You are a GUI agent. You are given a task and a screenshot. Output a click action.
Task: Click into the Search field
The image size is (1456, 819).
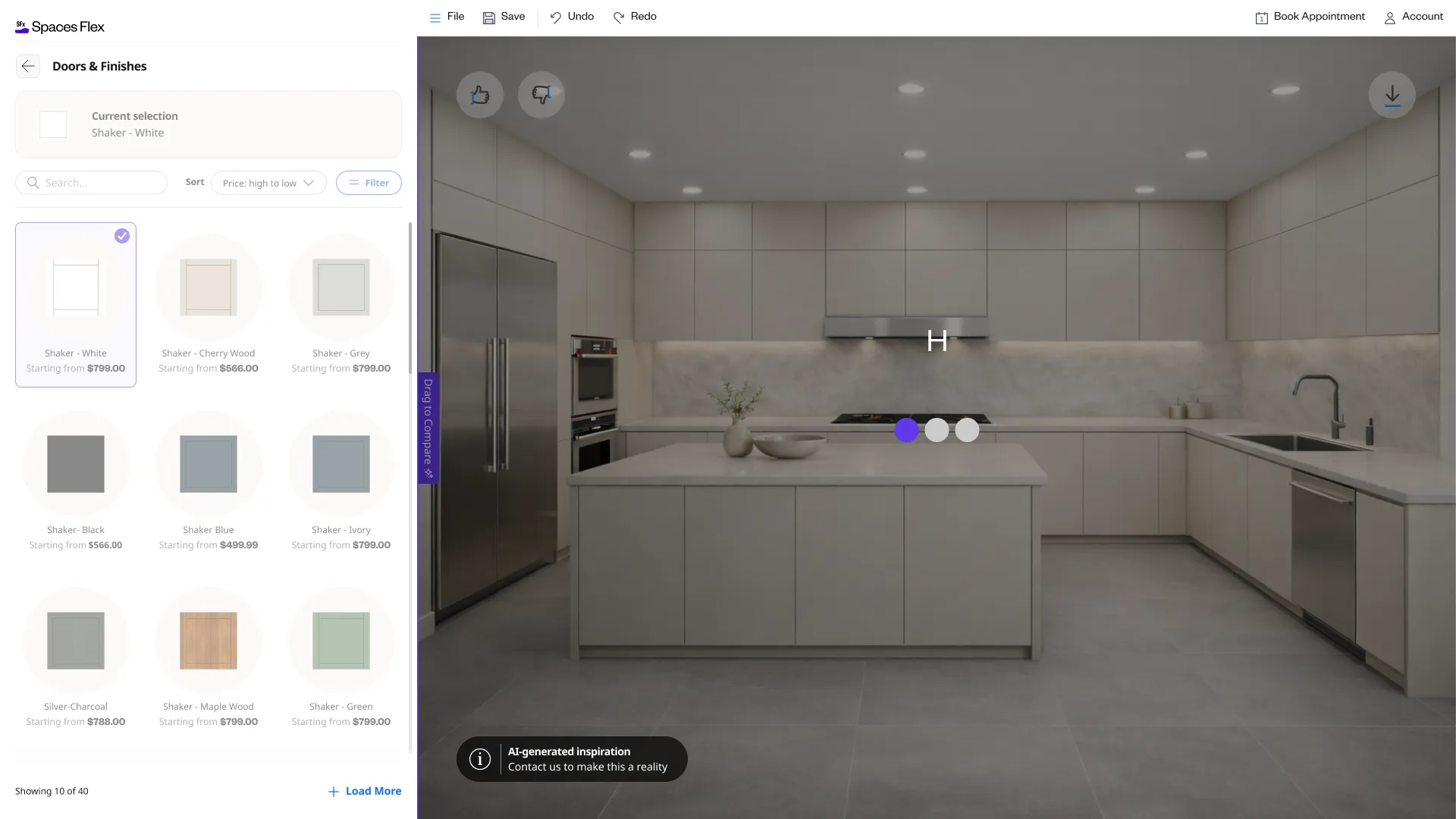[x=91, y=183]
